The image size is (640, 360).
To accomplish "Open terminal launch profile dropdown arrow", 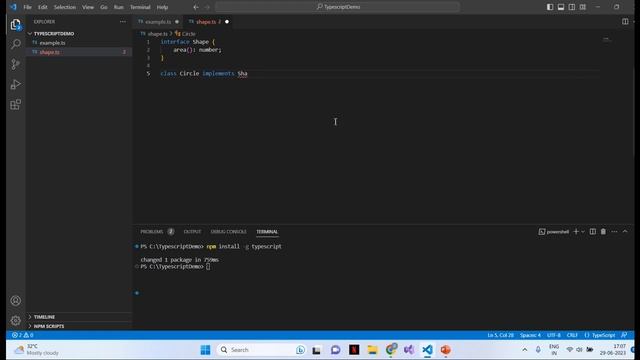I will 583,231.
